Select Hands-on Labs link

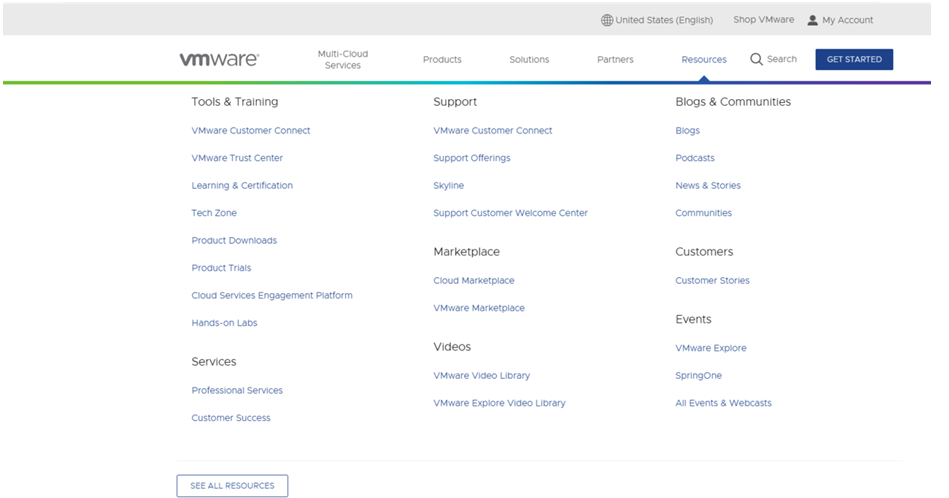(224, 323)
